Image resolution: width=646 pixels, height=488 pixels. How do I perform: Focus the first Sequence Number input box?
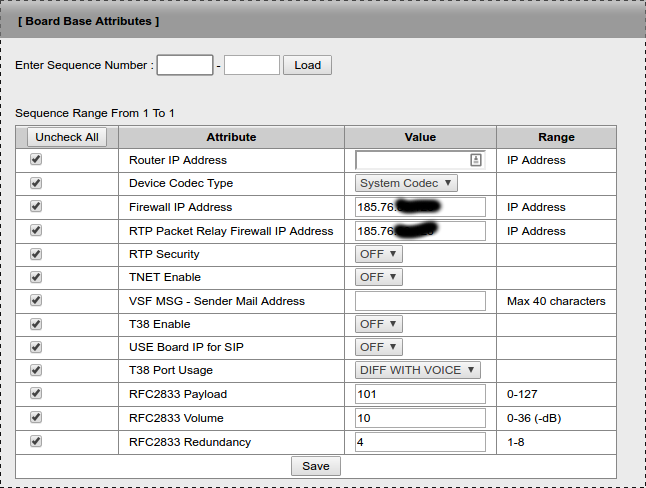[x=185, y=65]
